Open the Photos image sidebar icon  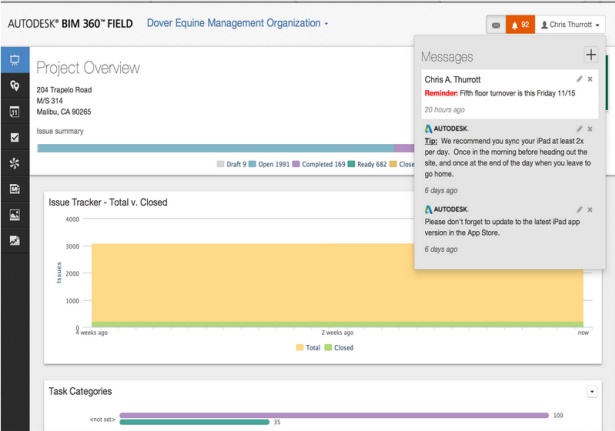[15, 215]
